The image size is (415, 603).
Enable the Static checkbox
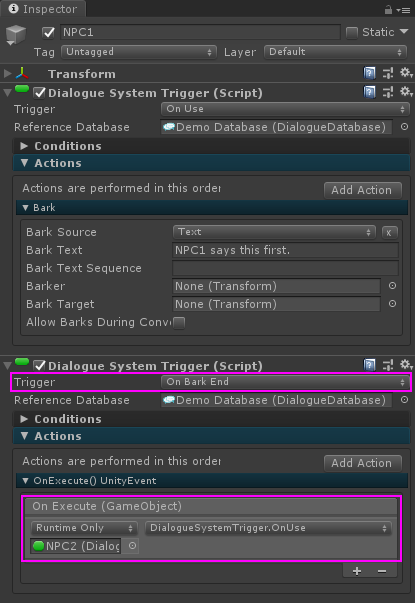coord(352,33)
